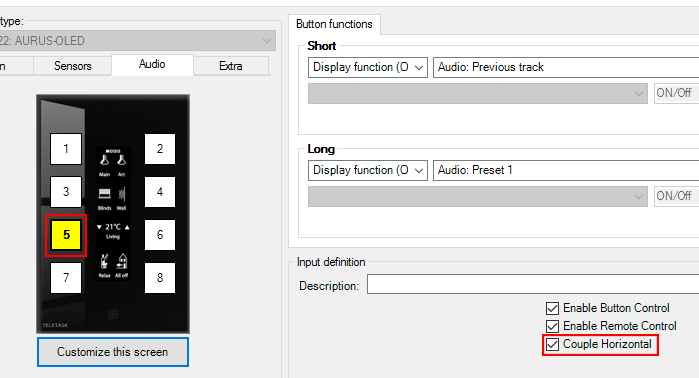This screenshot has height=378, width=699.
Task: Switch to the Audio tab
Action: point(152,65)
